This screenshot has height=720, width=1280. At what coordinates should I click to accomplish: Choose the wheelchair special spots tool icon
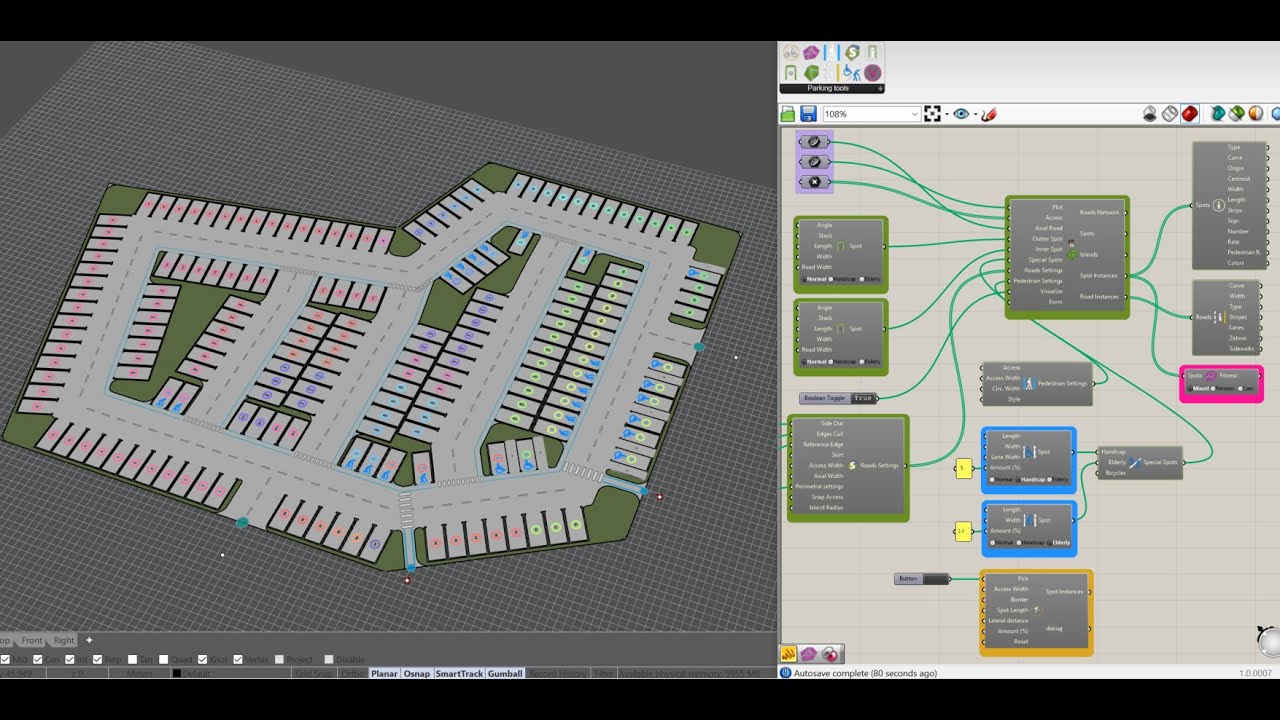[853, 73]
